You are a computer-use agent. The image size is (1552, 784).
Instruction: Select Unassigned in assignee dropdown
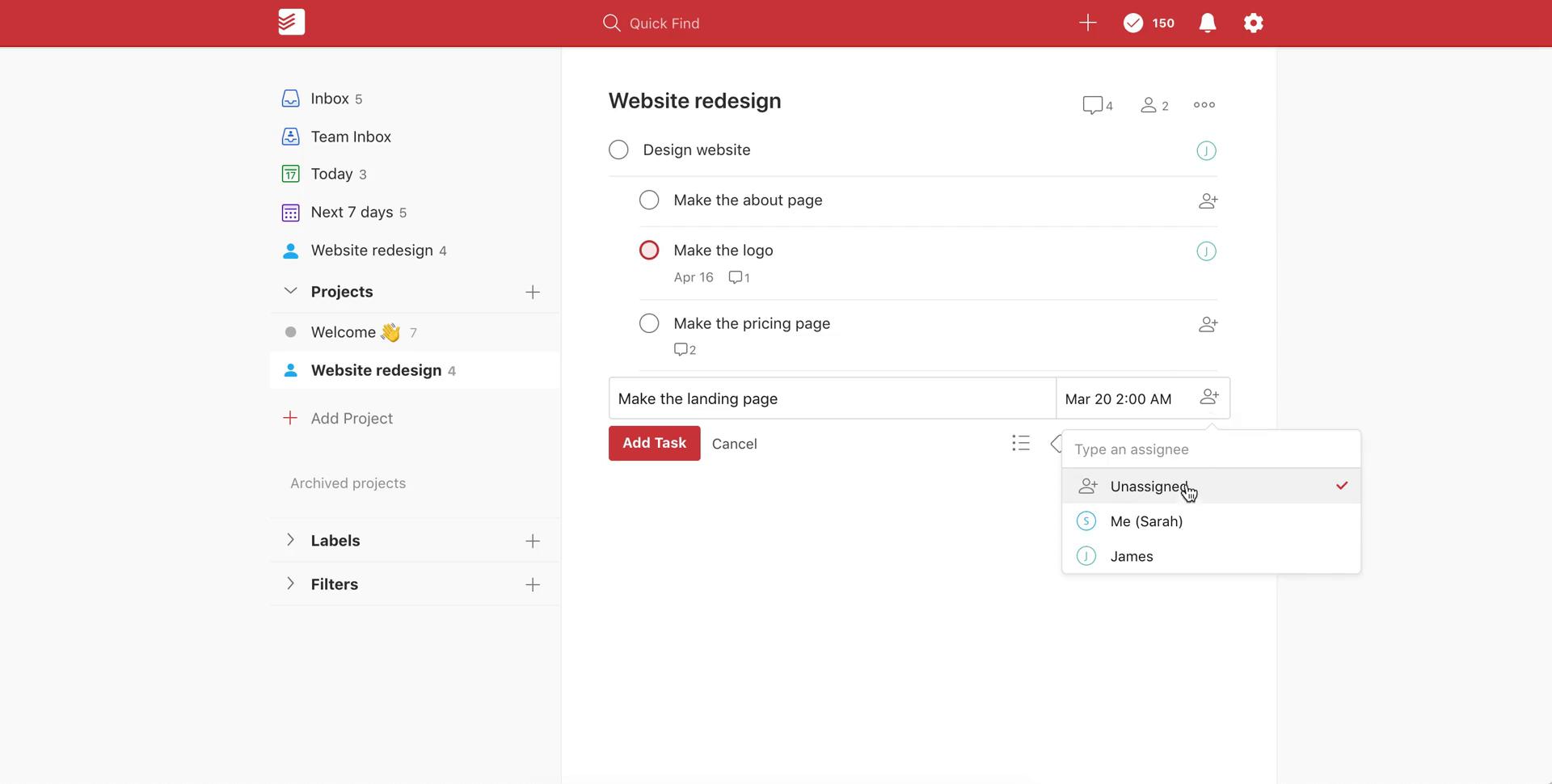coord(1211,486)
